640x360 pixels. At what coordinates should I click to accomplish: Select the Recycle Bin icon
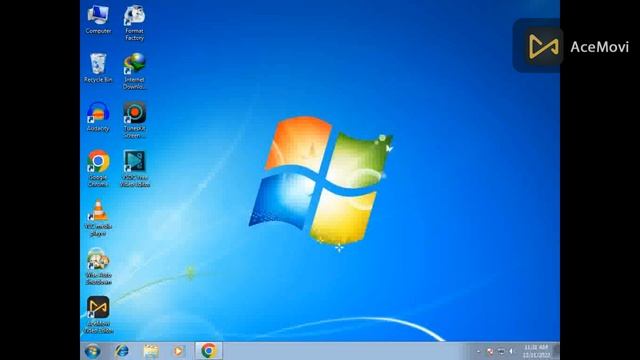coord(98,68)
